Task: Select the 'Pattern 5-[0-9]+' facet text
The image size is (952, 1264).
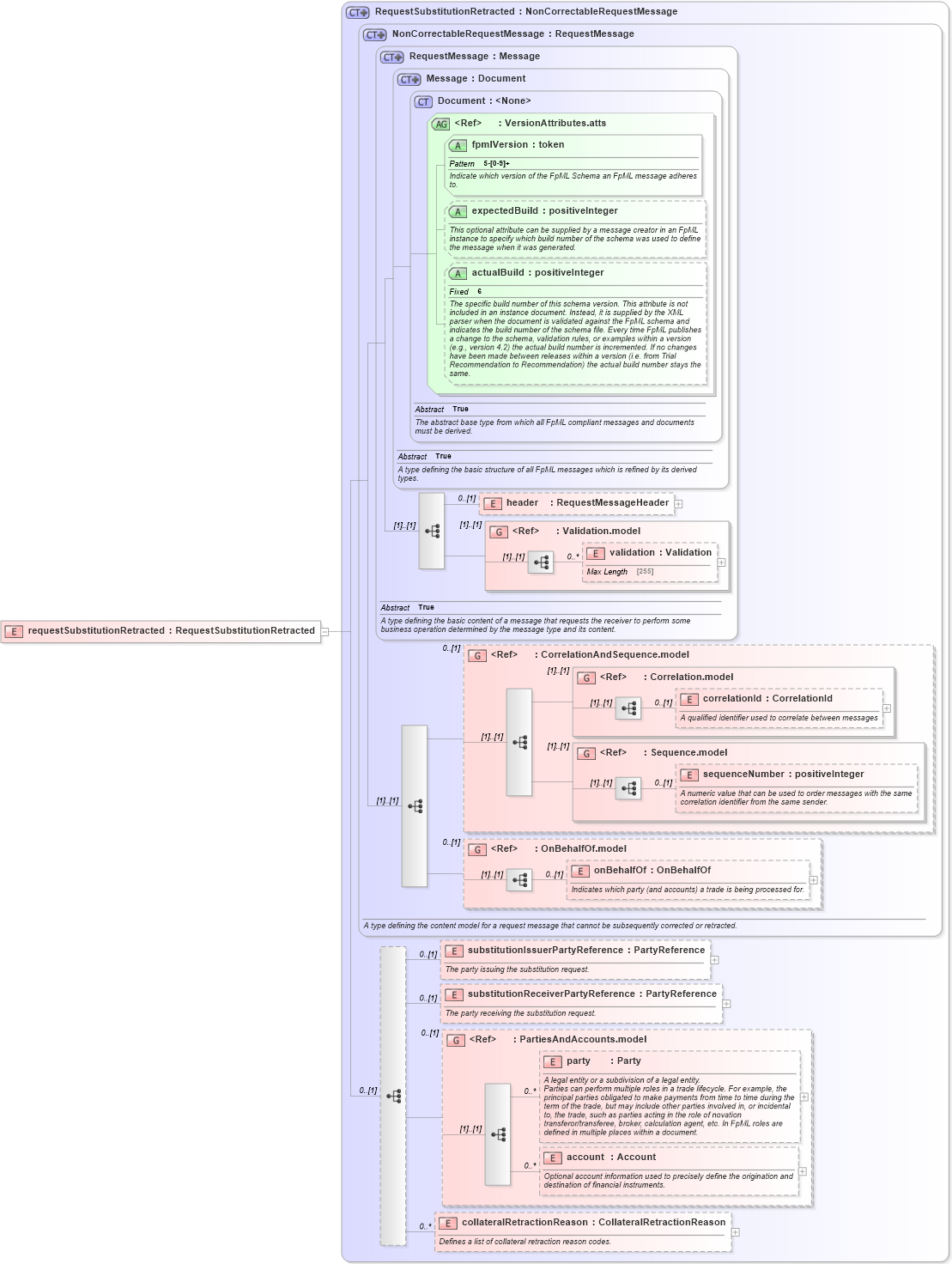Action: pos(479,164)
